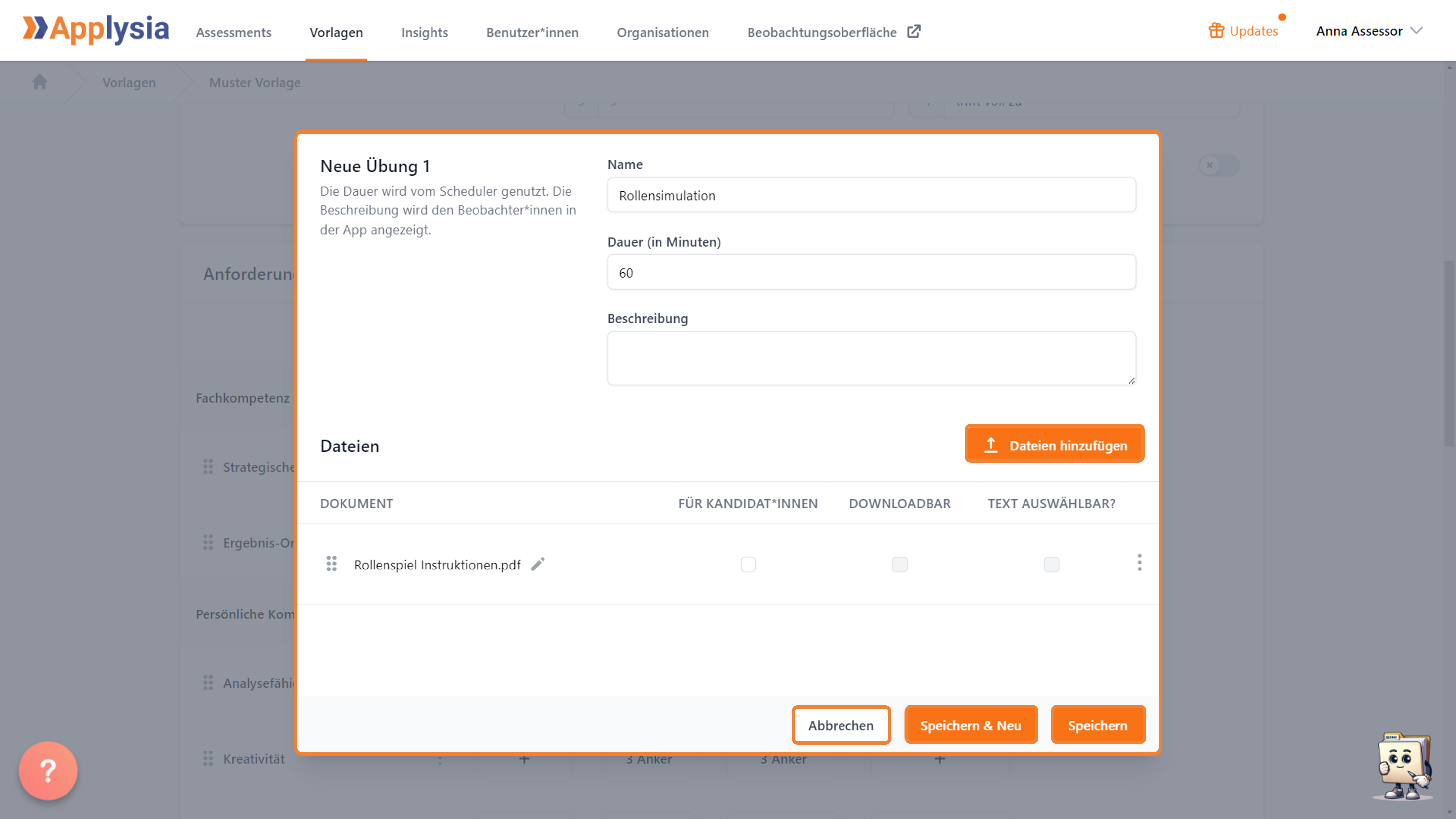Toggle Text auswählbar checkbox
The height and width of the screenshot is (819, 1456).
pos(1051,564)
